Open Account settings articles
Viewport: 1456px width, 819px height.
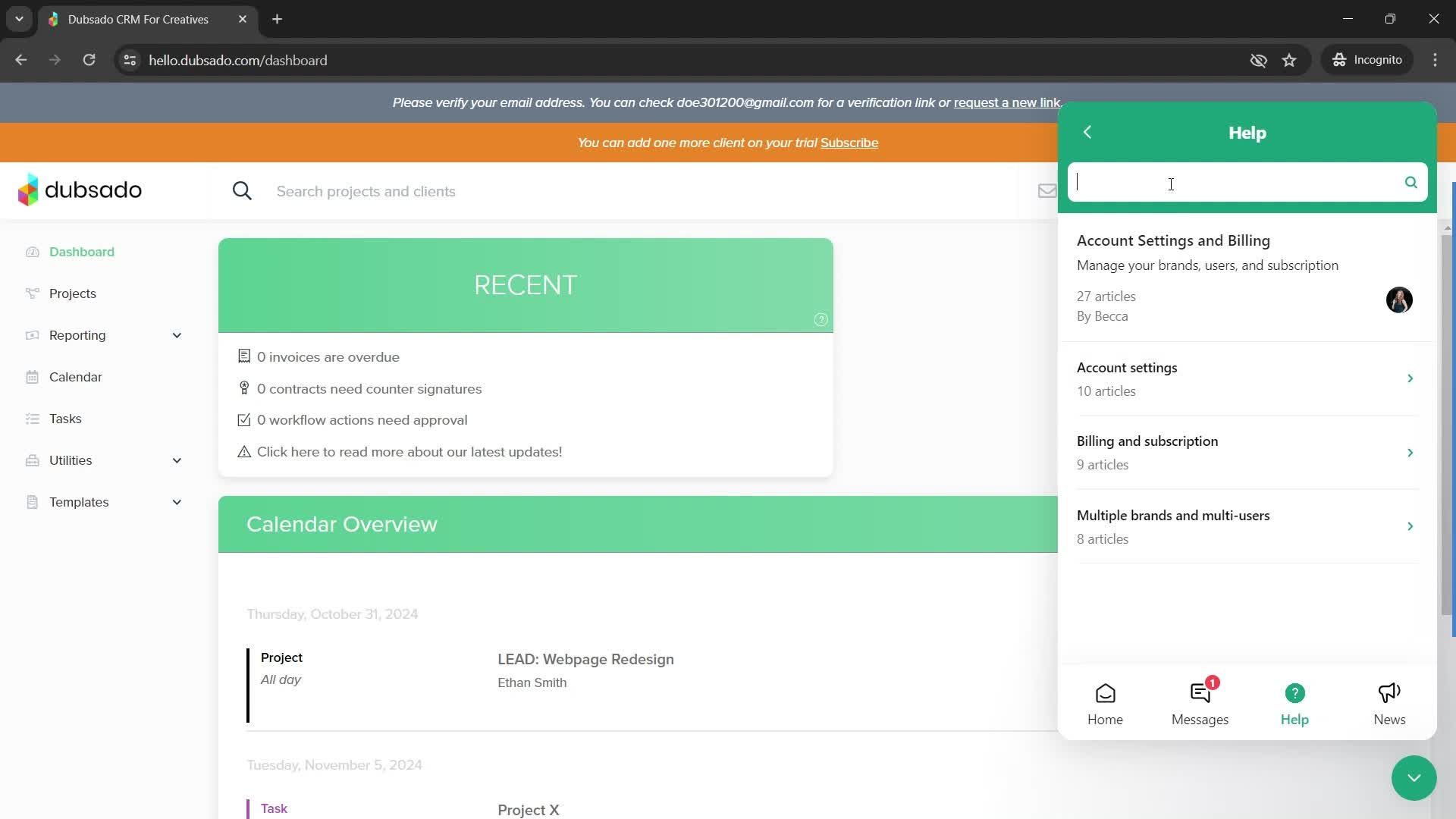pos(1247,379)
